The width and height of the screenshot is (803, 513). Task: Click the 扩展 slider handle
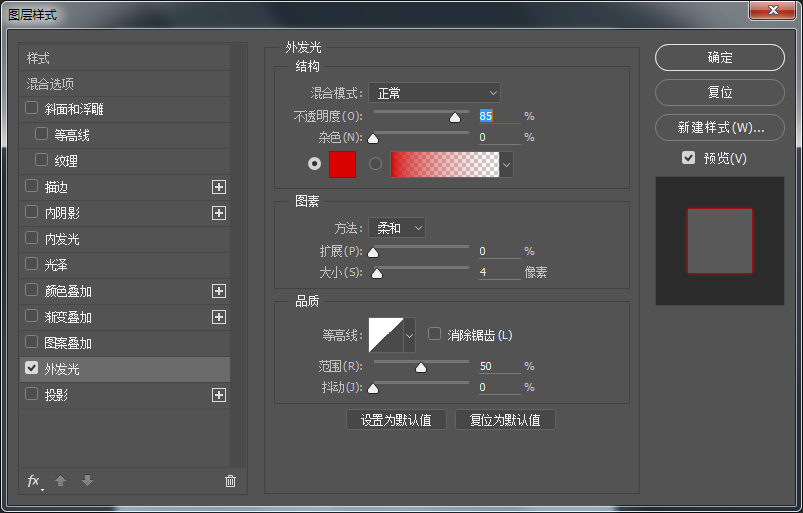pos(373,252)
